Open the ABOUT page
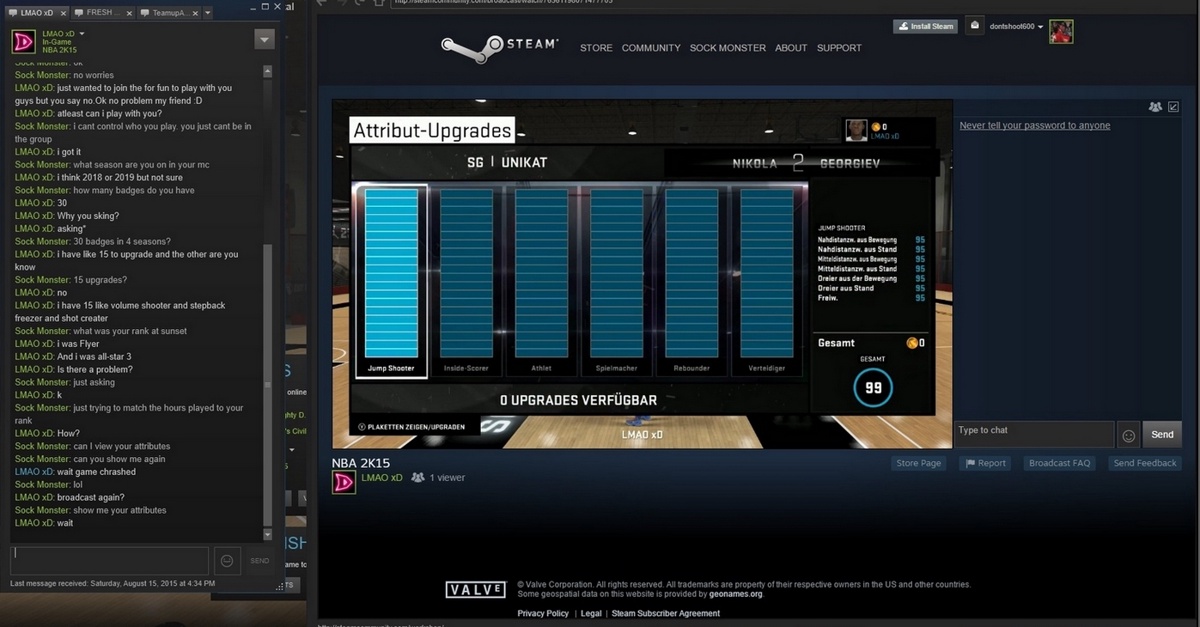Viewport: 1200px width, 627px height. point(791,48)
